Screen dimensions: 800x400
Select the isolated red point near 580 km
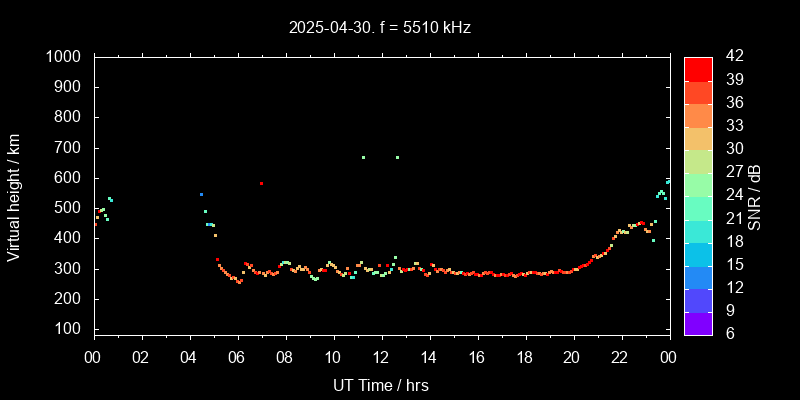click(x=261, y=184)
